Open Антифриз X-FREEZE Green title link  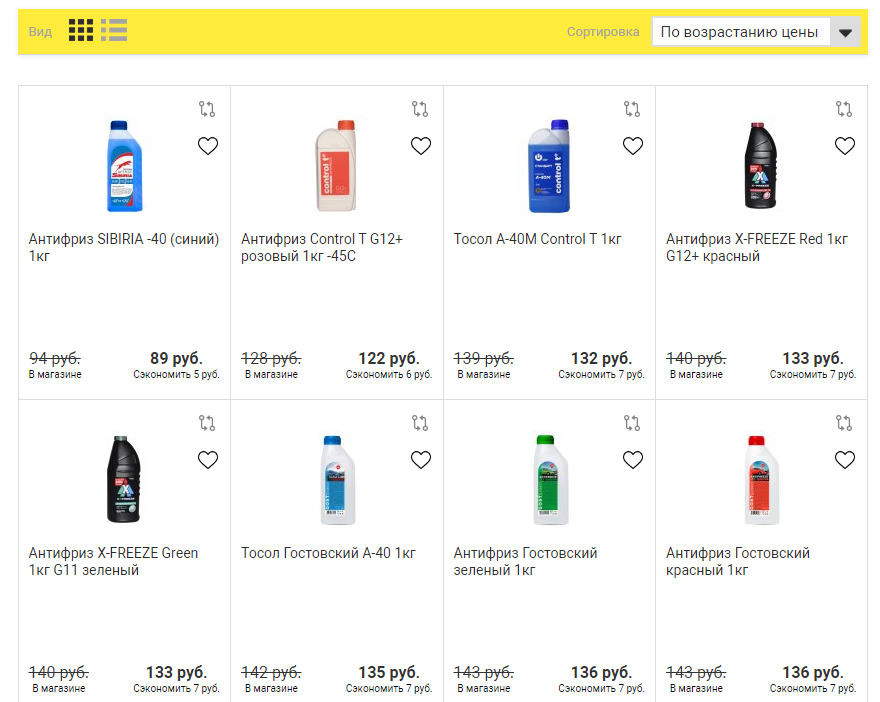tap(113, 561)
